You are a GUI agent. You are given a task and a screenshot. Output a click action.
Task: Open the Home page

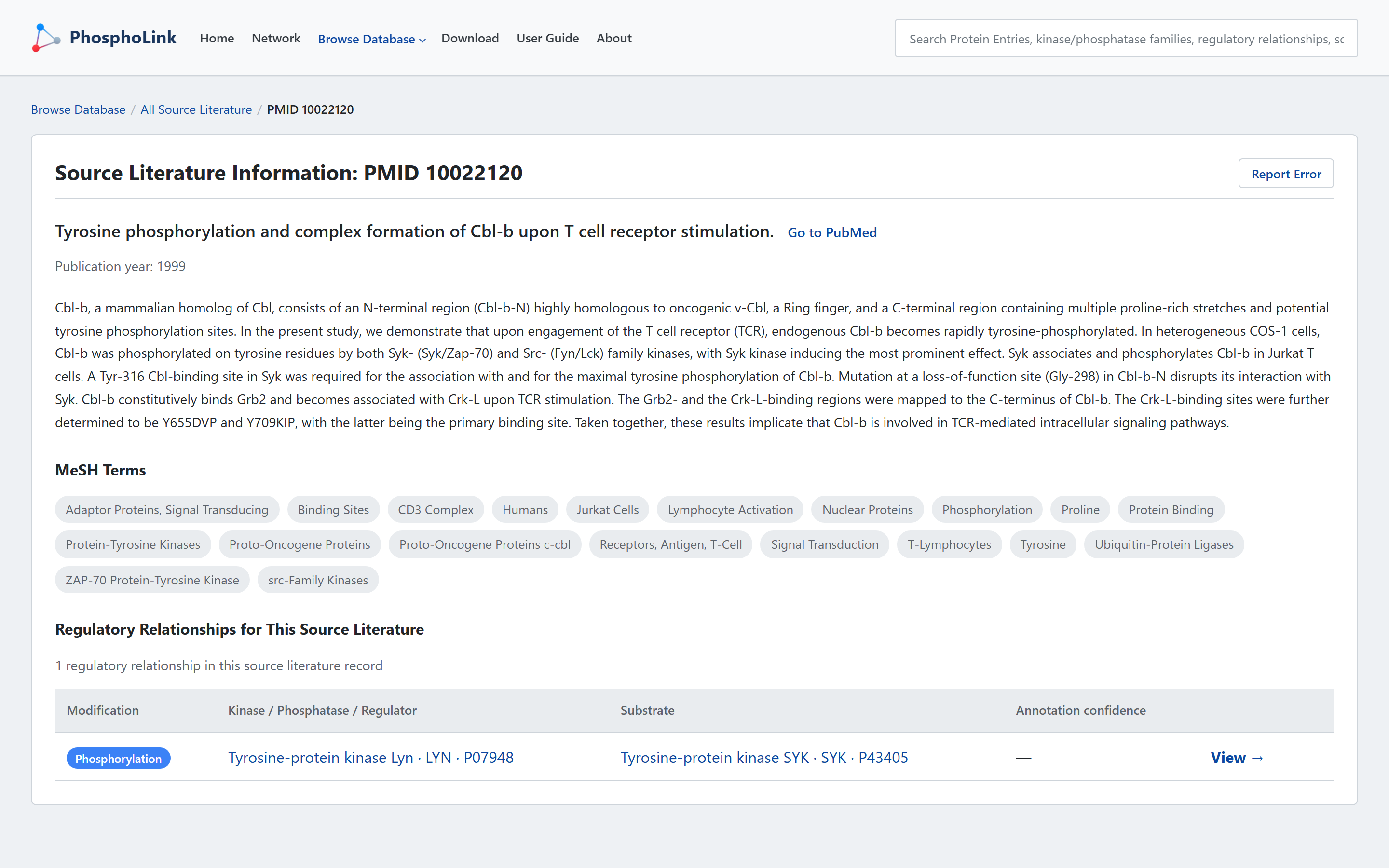pyautogui.click(x=217, y=38)
